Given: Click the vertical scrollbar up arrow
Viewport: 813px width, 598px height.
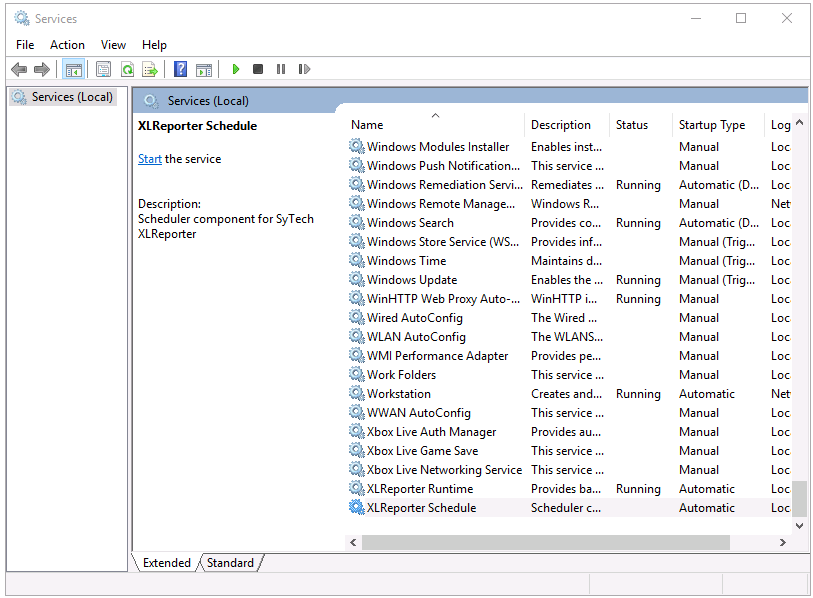Looking at the screenshot, I should pyautogui.click(x=800, y=122).
